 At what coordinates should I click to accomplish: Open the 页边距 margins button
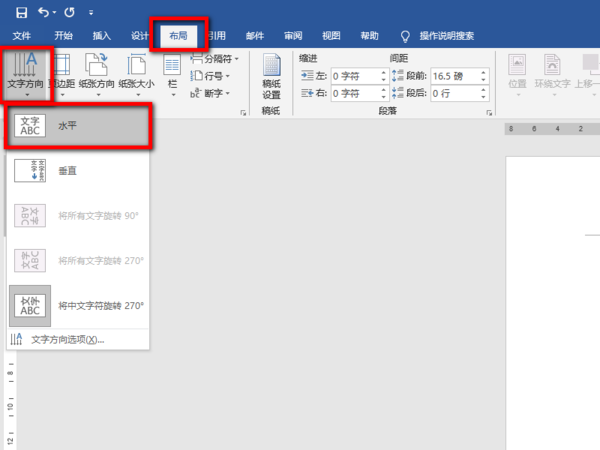[x=62, y=75]
